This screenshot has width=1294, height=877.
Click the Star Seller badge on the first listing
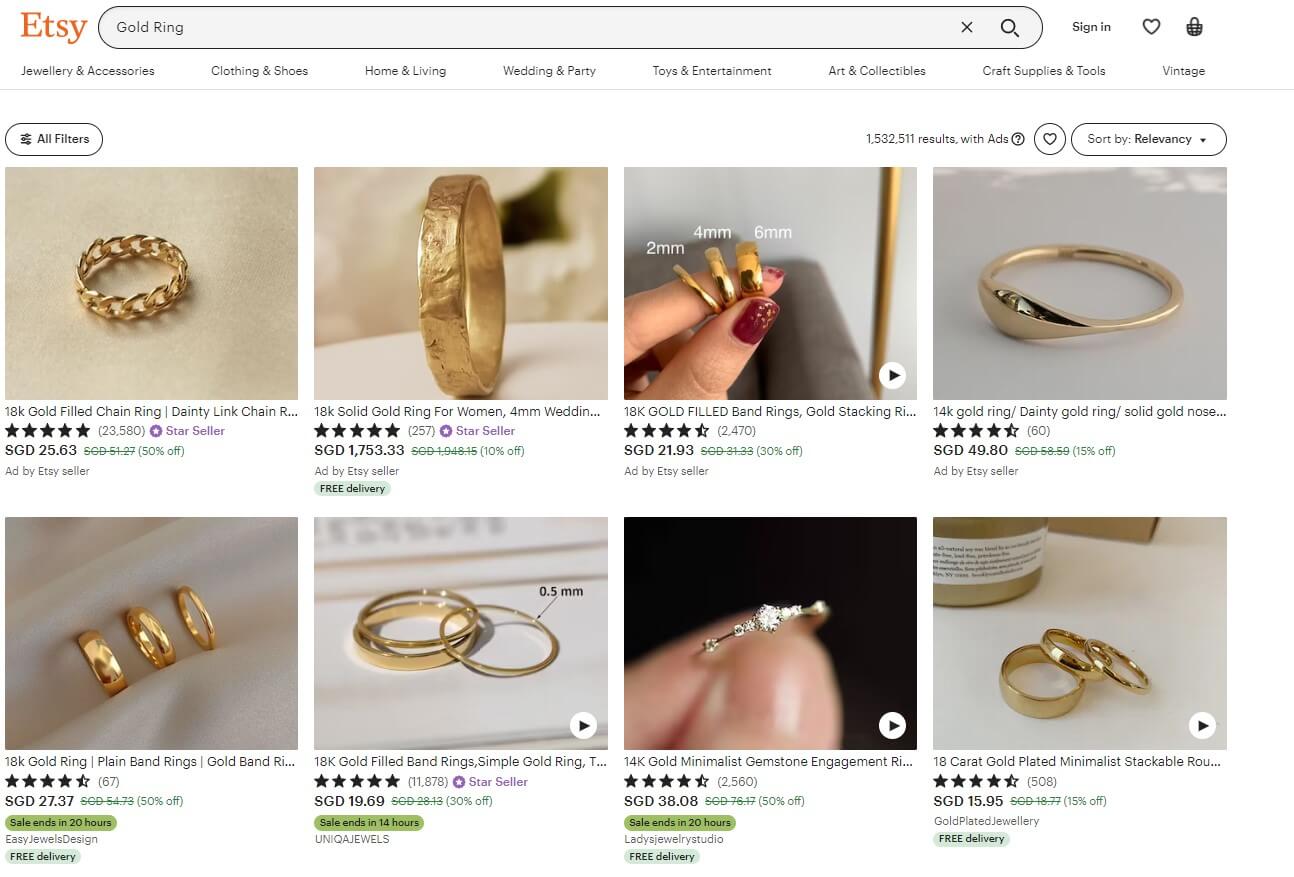coord(188,430)
